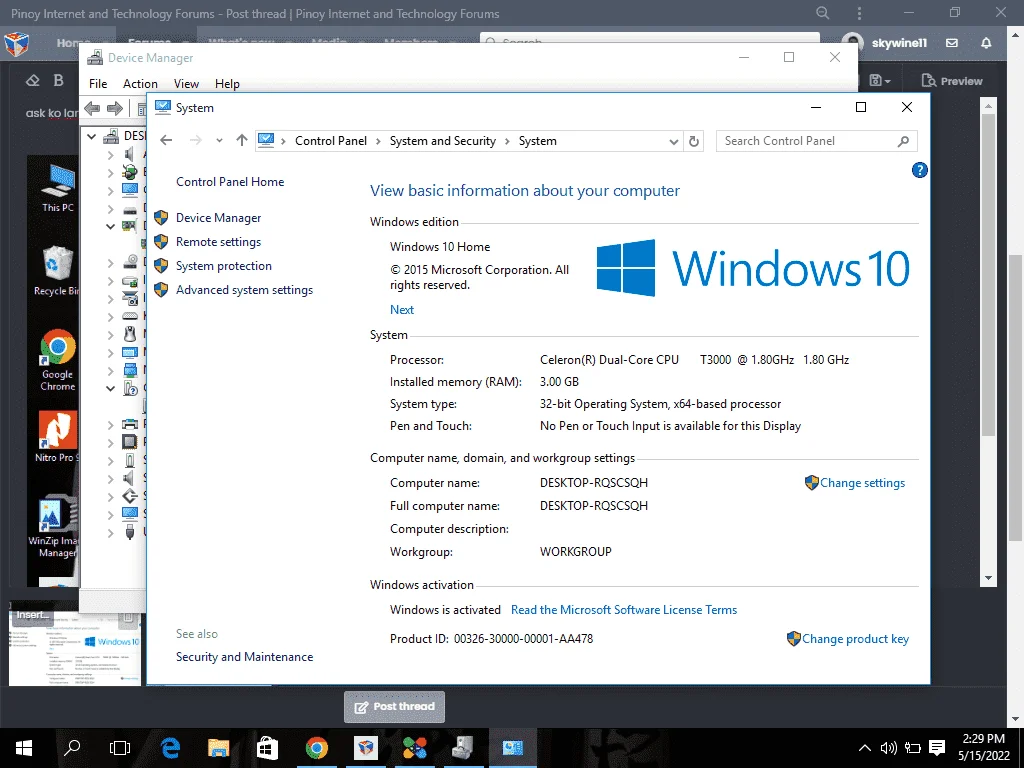Open File Explorer from taskbar

pyautogui.click(x=219, y=748)
